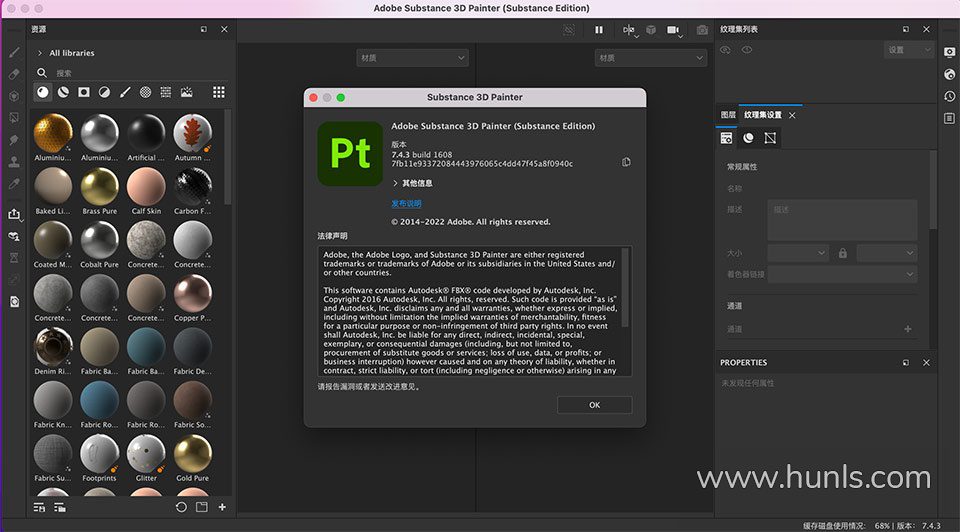
Task: Toggle the hidden-geometry icon in top toolbar
Action: point(569,29)
